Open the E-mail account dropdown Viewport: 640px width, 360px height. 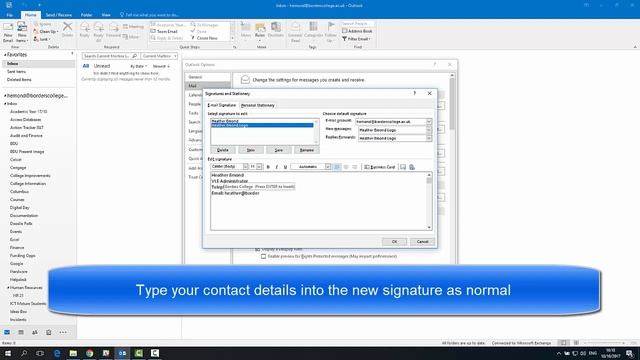tap(429, 122)
